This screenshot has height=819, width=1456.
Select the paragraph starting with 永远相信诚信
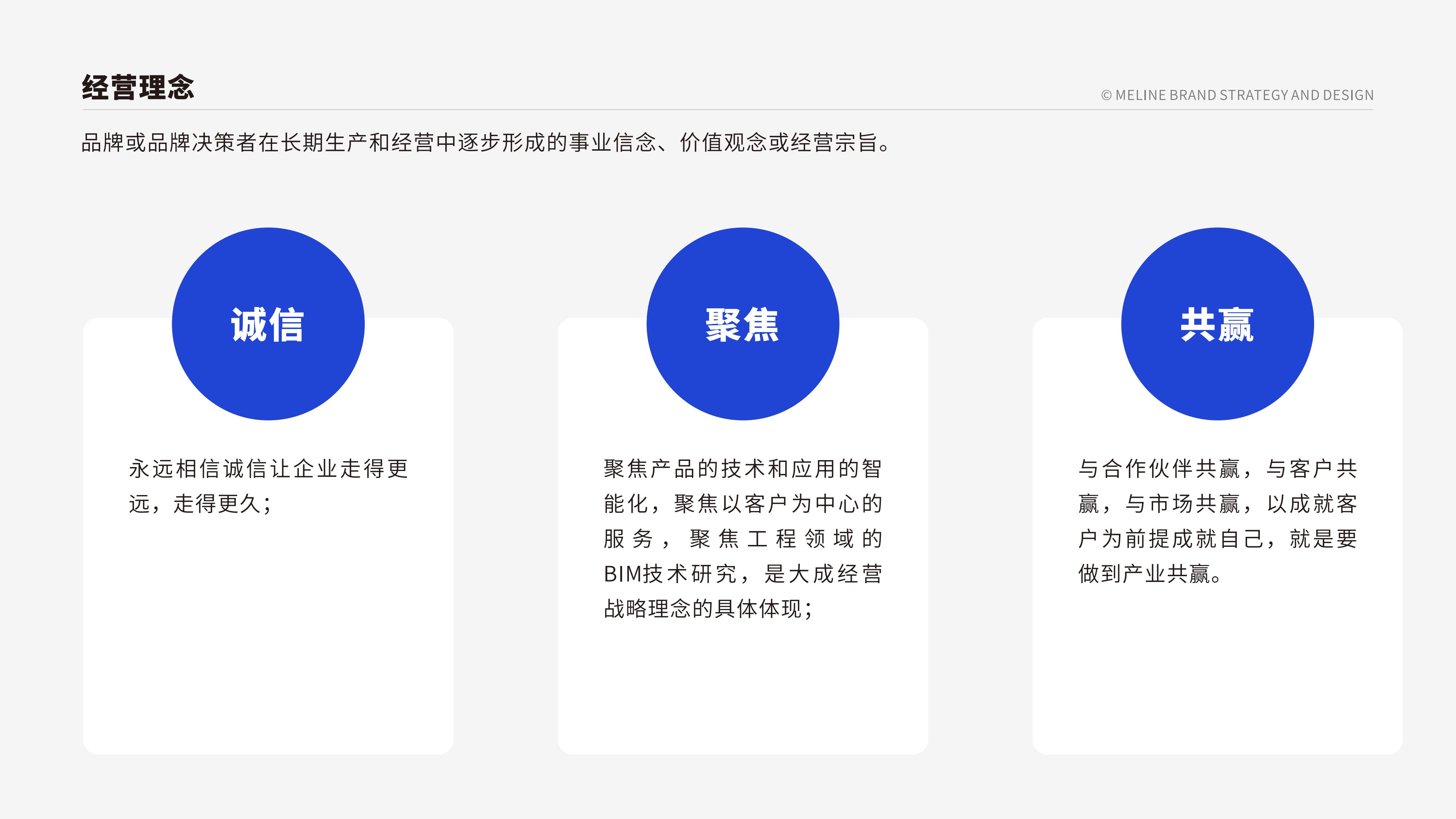269,486
